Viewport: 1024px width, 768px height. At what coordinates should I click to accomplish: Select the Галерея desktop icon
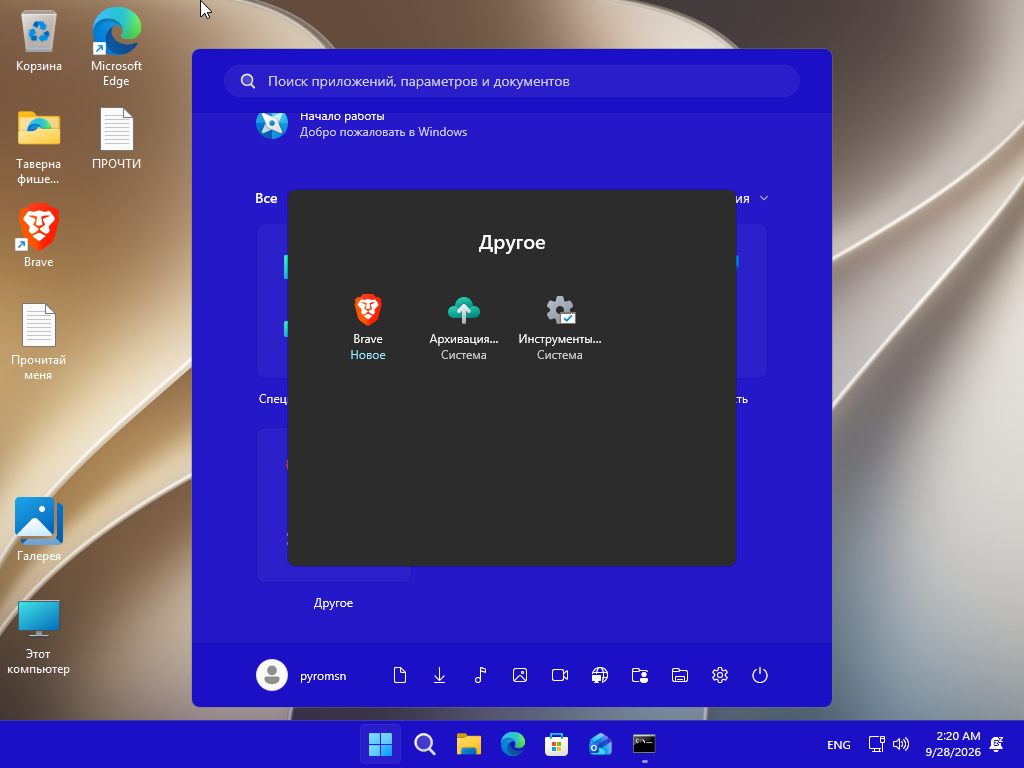(39, 530)
